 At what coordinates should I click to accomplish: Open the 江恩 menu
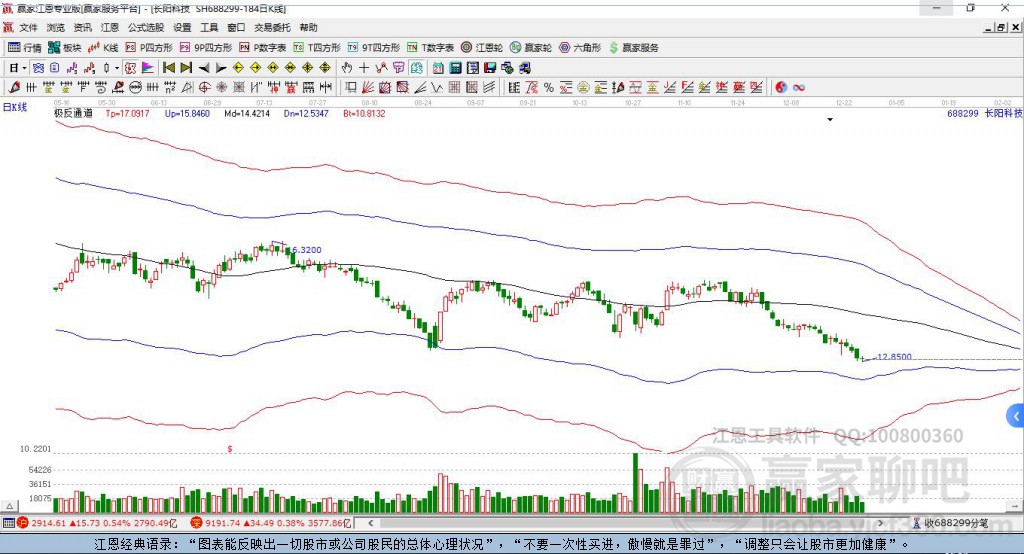pos(110,27)
